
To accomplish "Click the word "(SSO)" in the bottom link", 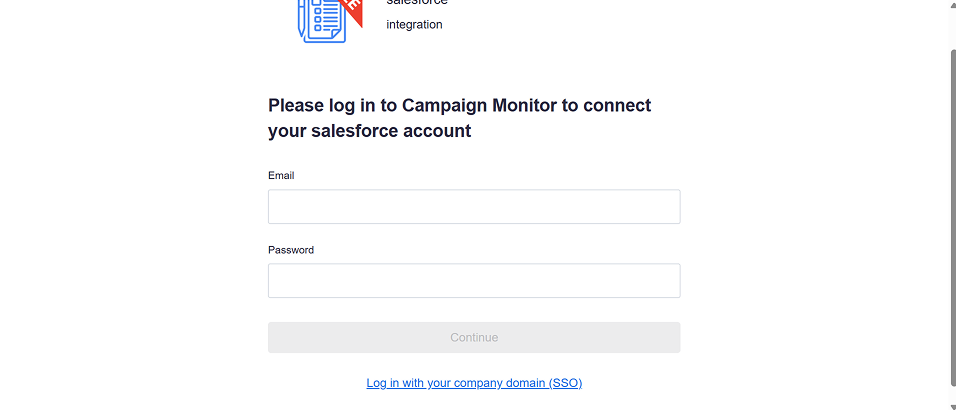I will (565, 383).
